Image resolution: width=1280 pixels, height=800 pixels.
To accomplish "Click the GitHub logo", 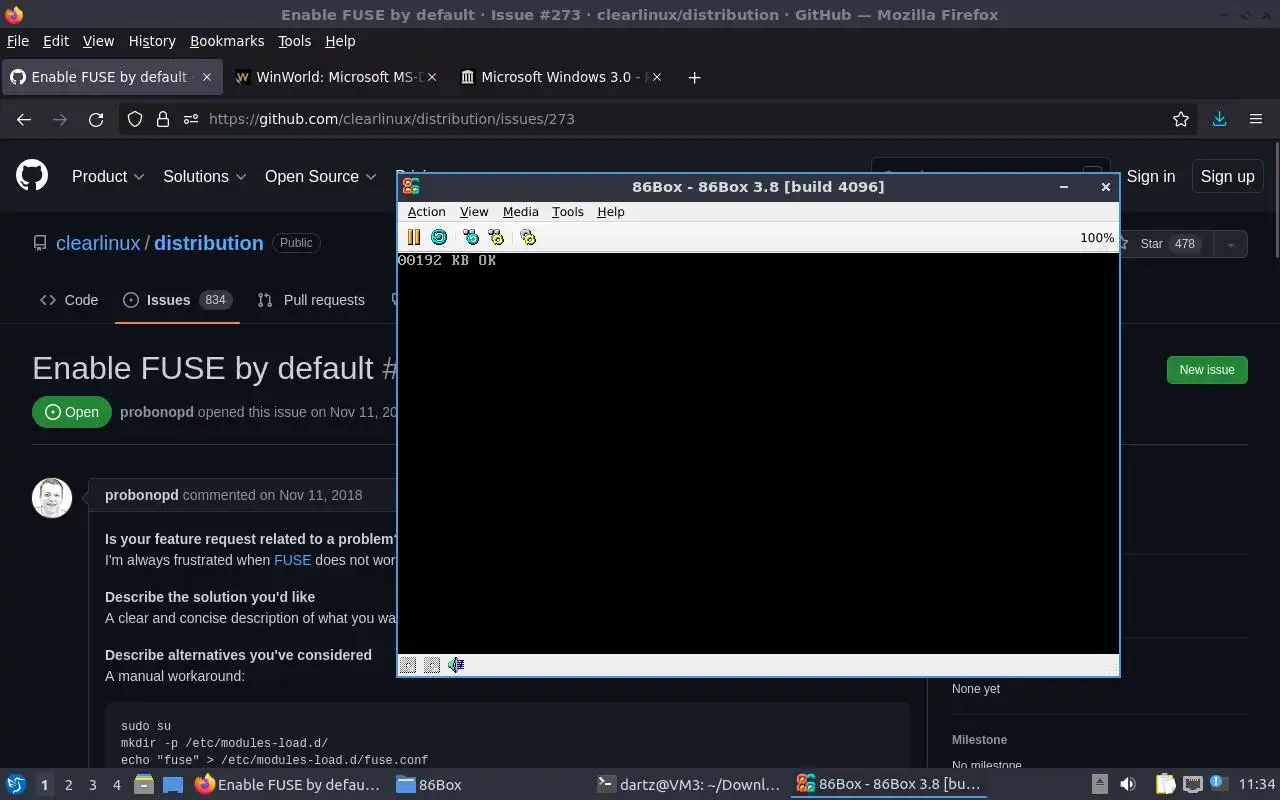I will tap(32, 176).
